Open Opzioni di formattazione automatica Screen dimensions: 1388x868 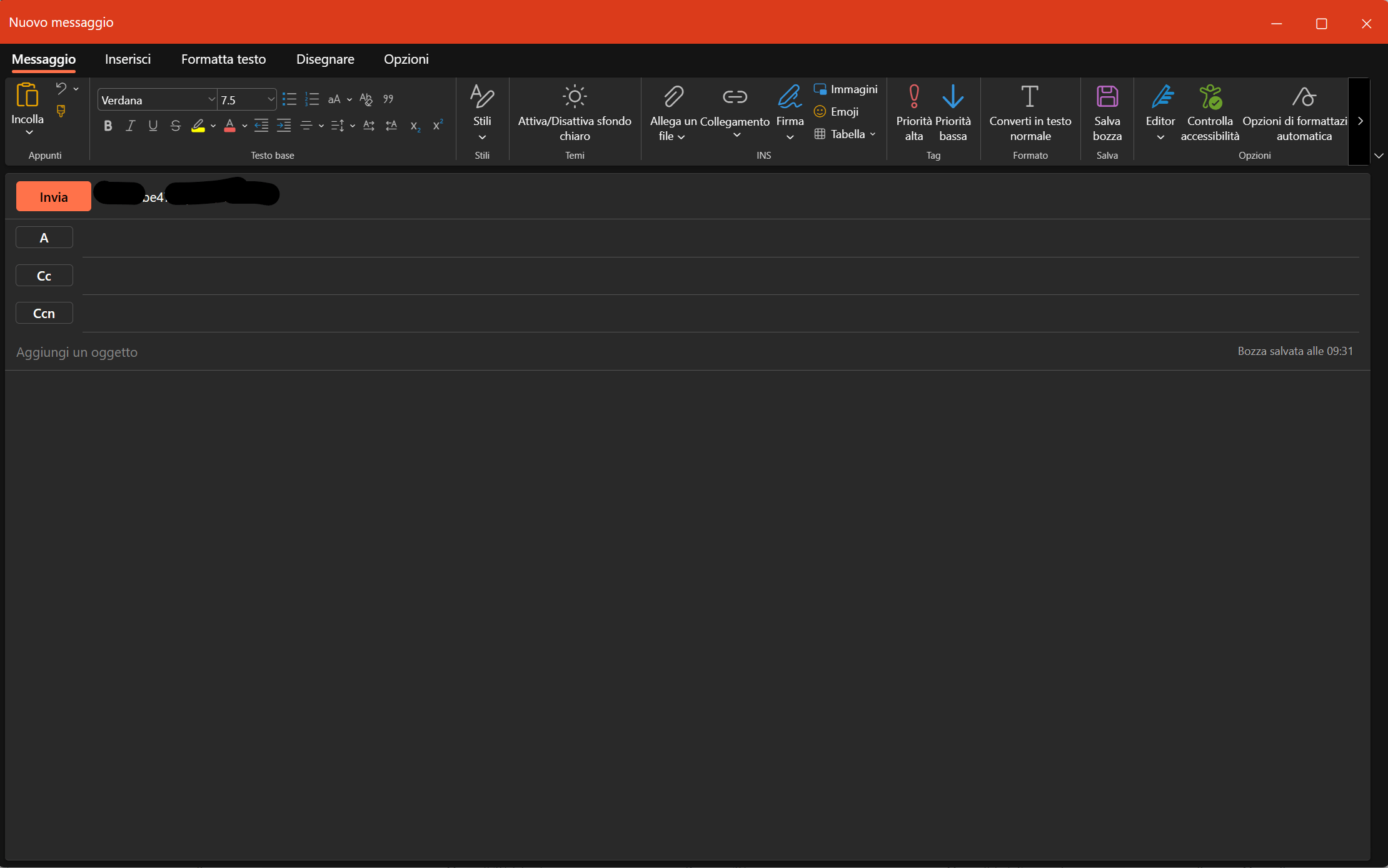pos(1295,113)
